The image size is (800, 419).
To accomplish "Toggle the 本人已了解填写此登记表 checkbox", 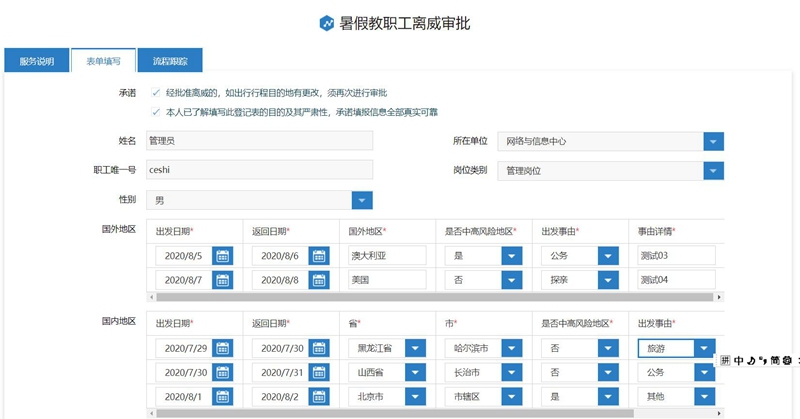I will click(155, 112).
